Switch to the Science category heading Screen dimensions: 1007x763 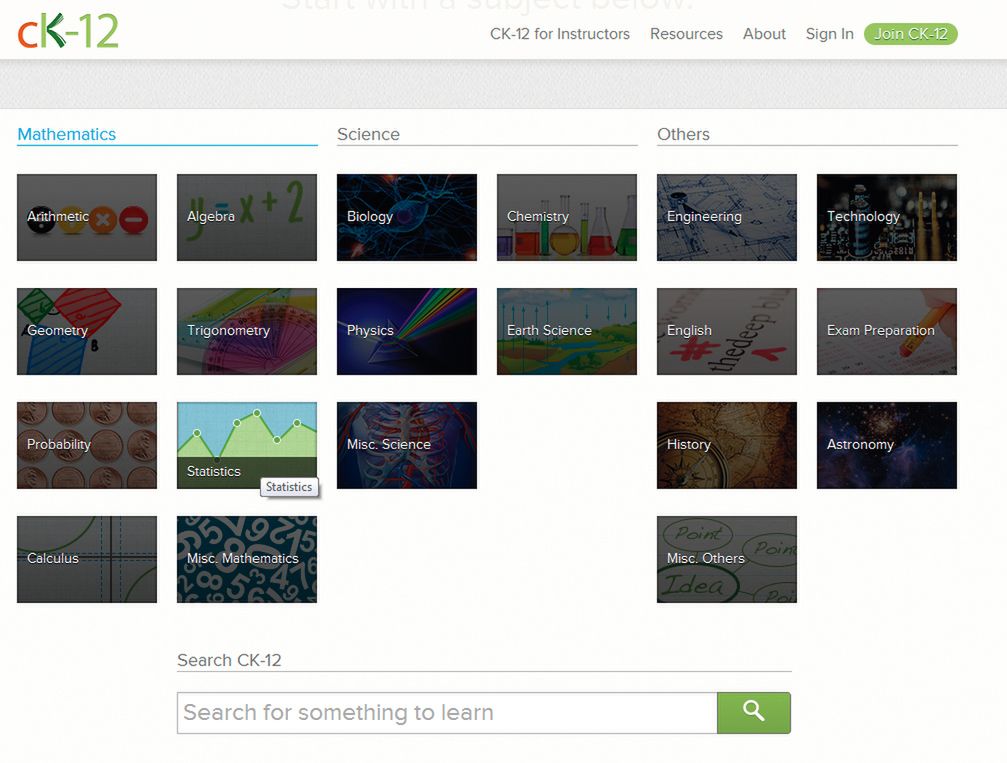368,134
